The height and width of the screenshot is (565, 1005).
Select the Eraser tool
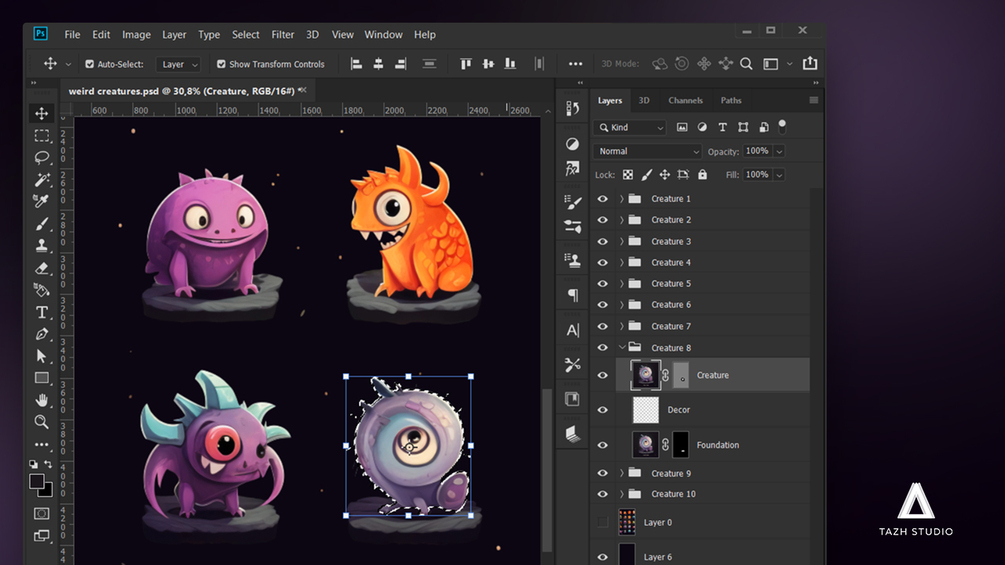[42, 268]
